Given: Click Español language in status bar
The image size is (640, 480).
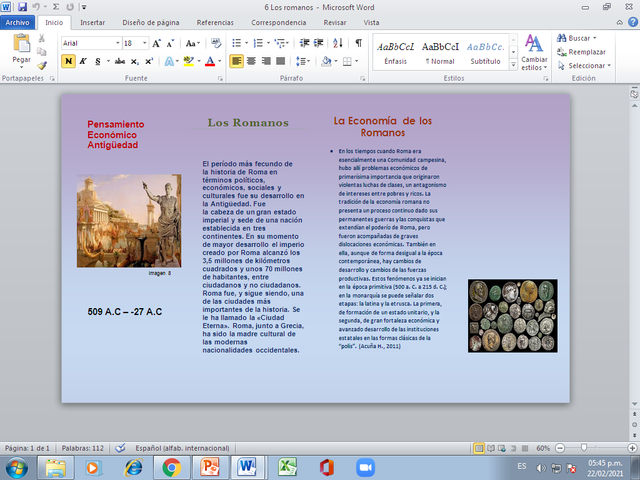Looking at the screenshot, I should click(182, 448).
